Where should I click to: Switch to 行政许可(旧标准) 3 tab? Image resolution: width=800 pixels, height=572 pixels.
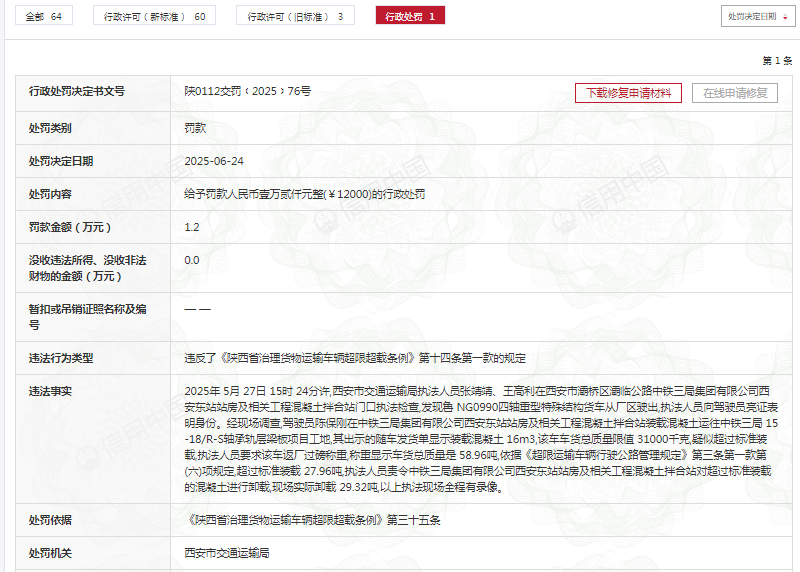[x=295, y=16]
